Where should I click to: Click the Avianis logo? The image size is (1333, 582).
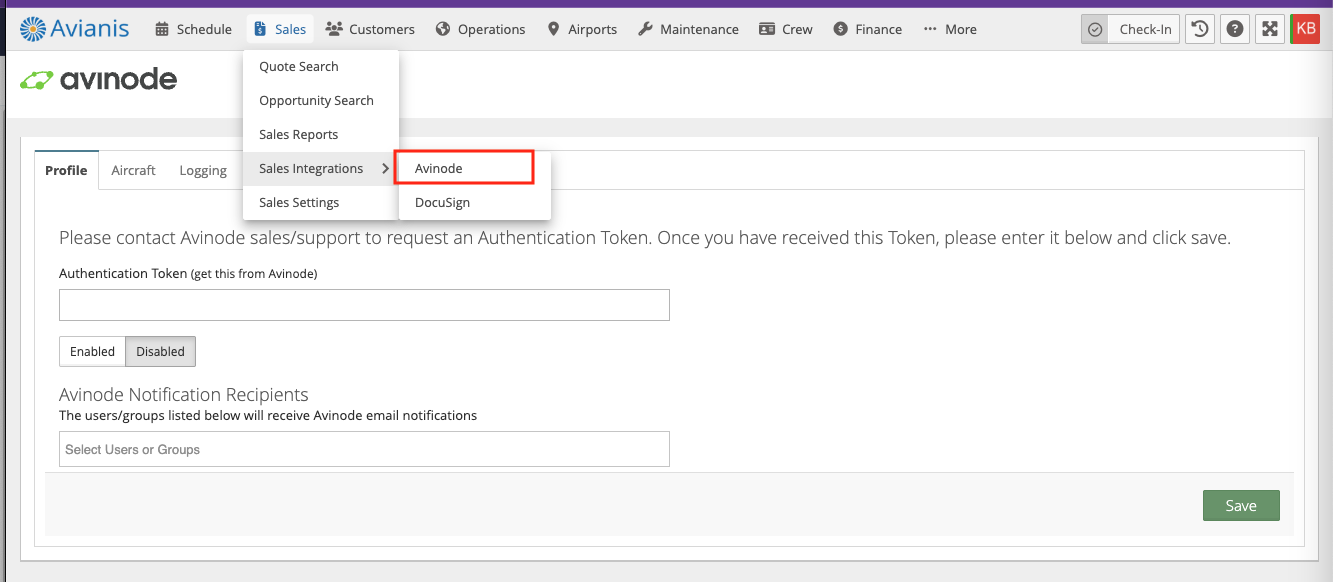point(75,29)
